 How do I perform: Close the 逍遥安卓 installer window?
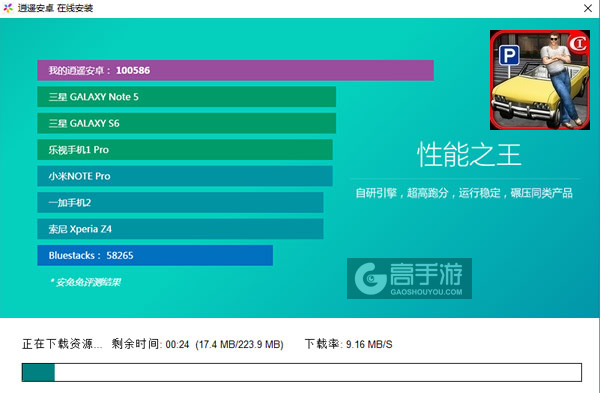pos(588,8)
